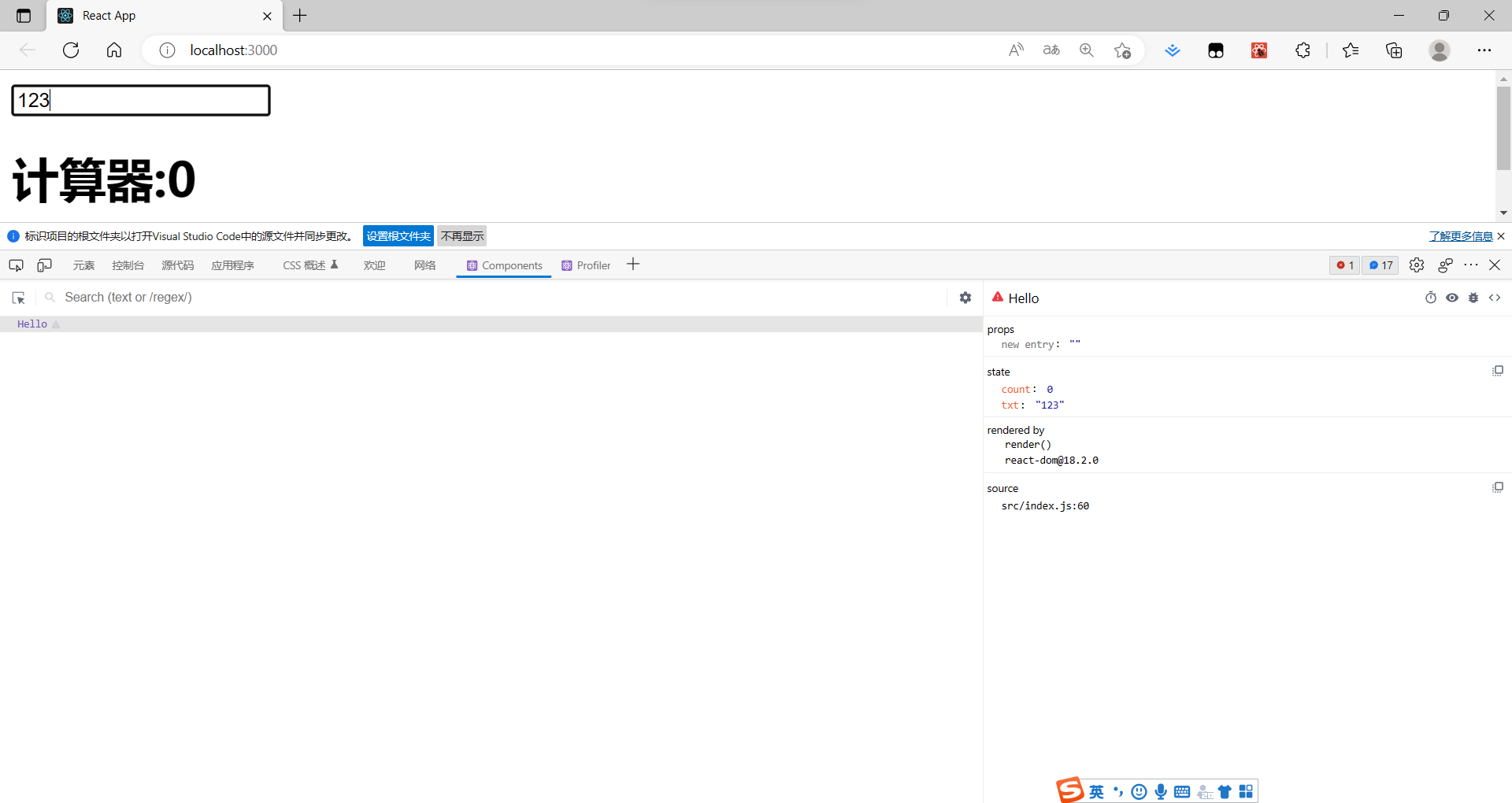The image size is (1512, 803).
Task: Click the bug icon to log component data
Action: click(x=1473, y=298)
